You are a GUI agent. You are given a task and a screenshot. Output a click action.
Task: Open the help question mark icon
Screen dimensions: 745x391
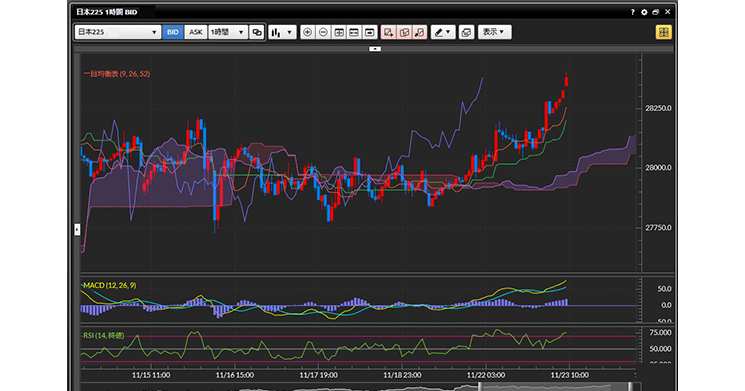tap(632, 12)
